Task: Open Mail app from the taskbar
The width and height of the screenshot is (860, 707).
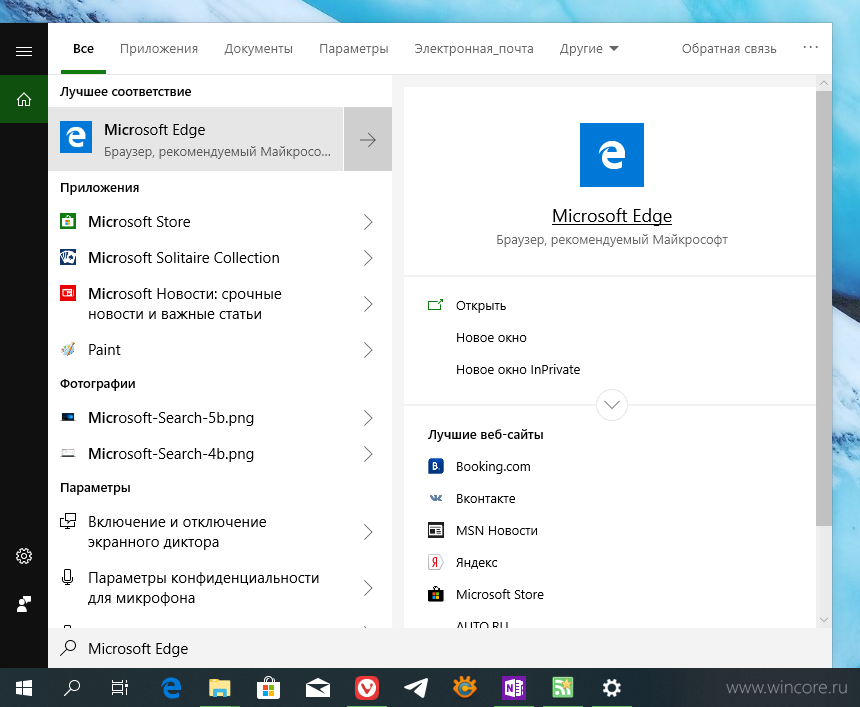Action: (x=318, y=688)
